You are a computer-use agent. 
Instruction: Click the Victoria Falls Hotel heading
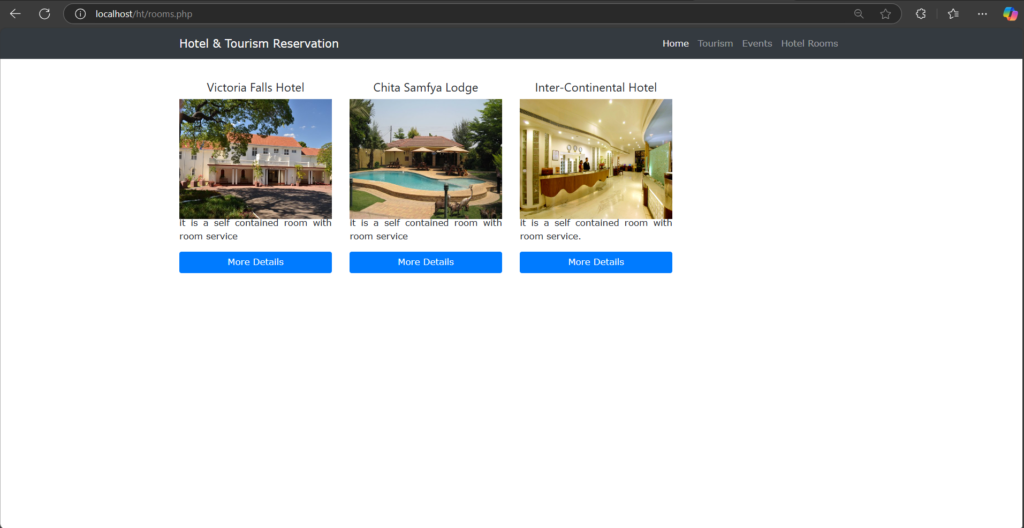point(255,88)
